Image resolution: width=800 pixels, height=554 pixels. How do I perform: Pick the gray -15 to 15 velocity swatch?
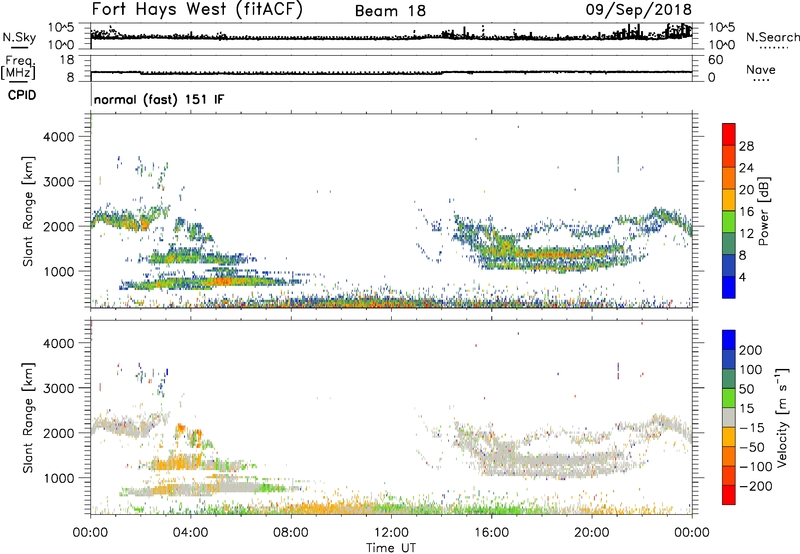(x=729, y=417)
